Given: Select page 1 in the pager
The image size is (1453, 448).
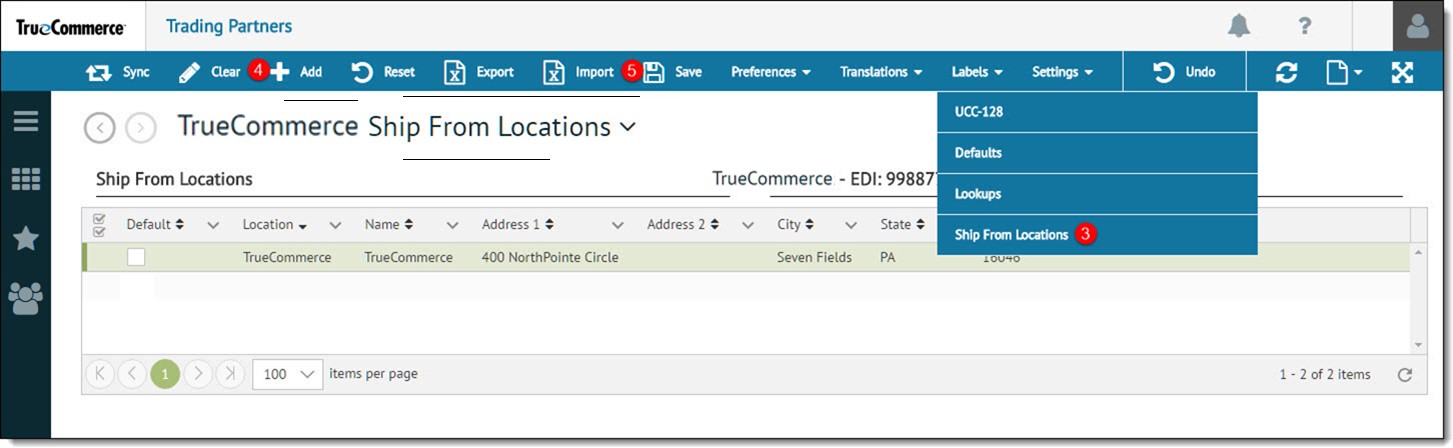Looking at the screenshot, I should pyautogui.click(x=165, y=374).
